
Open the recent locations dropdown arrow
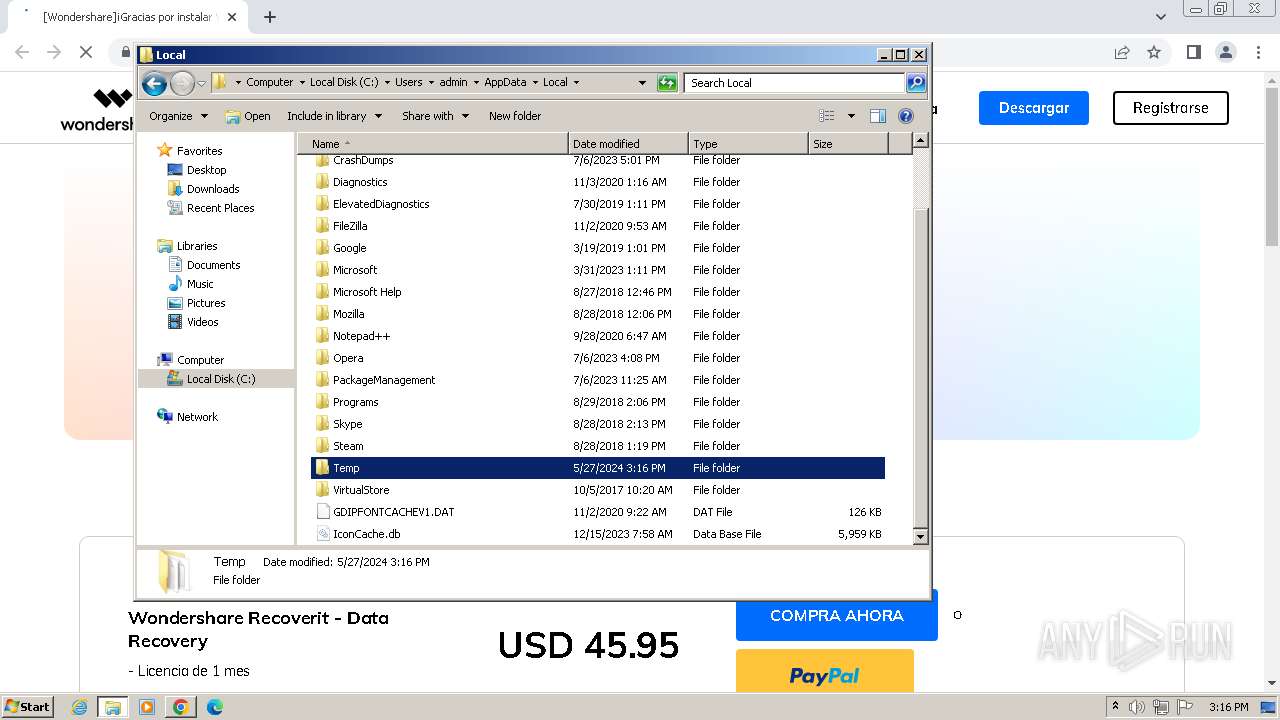(201, 83)
